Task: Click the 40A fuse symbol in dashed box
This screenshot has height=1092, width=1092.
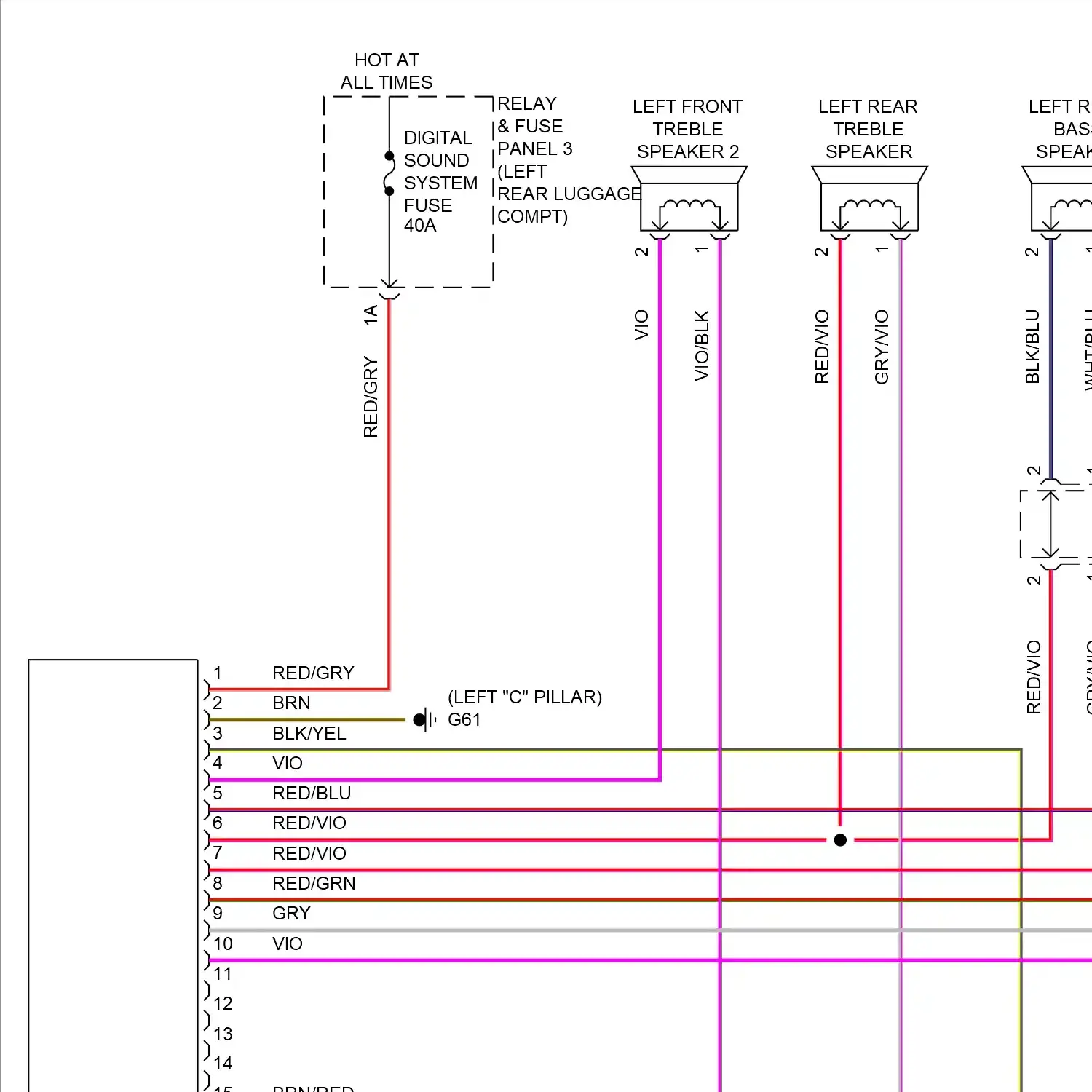Action: (x=389, y=175)
